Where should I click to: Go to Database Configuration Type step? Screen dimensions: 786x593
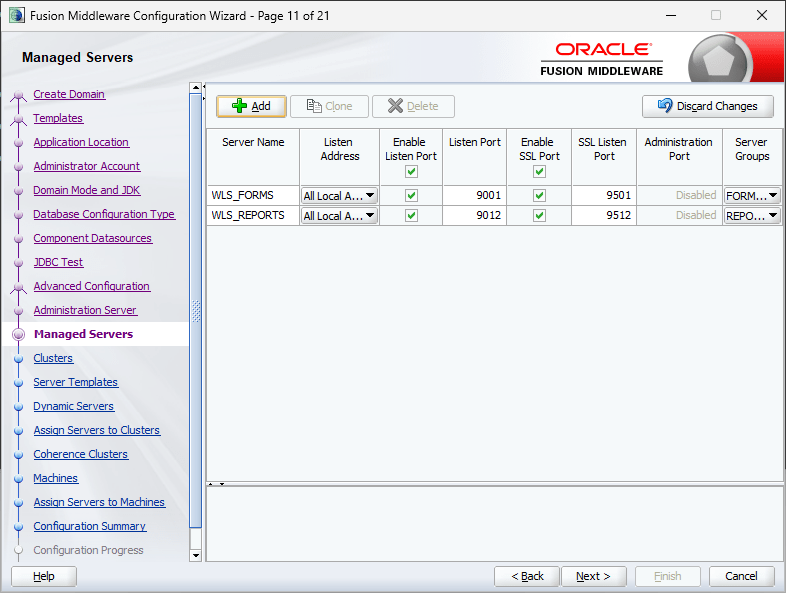pos(104,215)
